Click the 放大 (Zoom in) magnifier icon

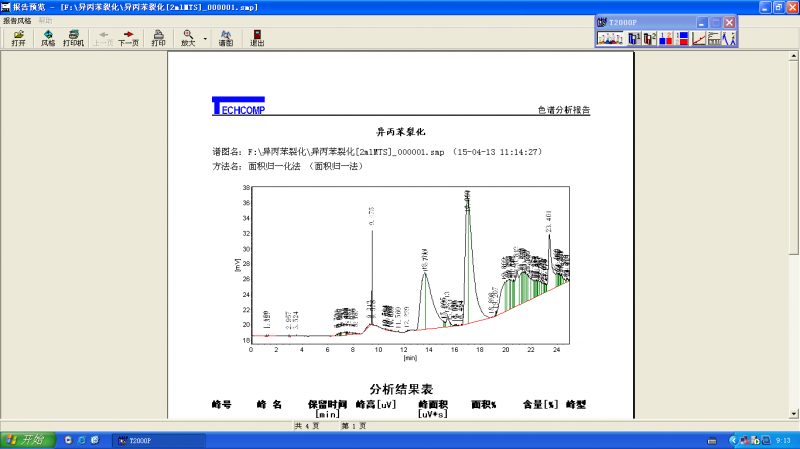[x=188, y=38]
